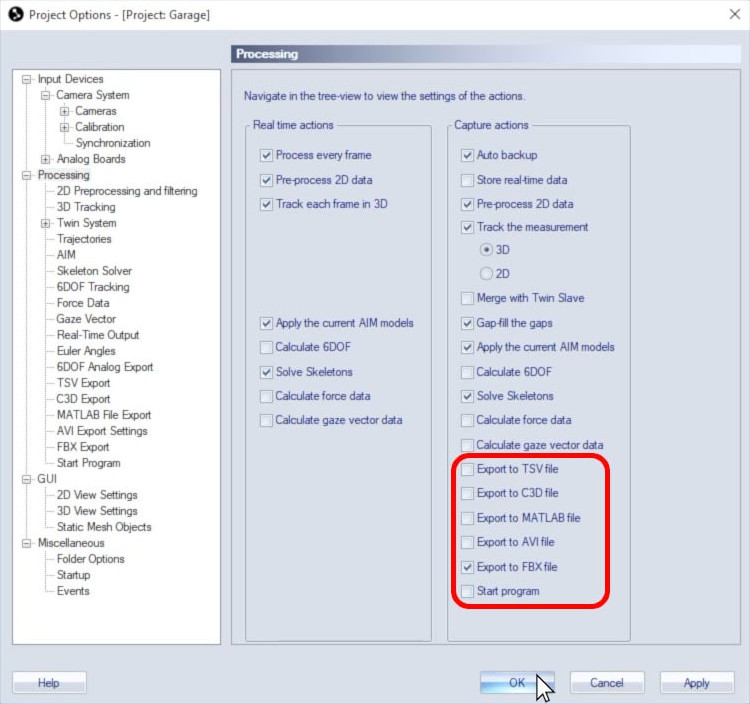The height and width of the screenshot is (704, 750).
Task: Toggle real-time Calculate 6DOF checkbox
Action: point(266,347)
